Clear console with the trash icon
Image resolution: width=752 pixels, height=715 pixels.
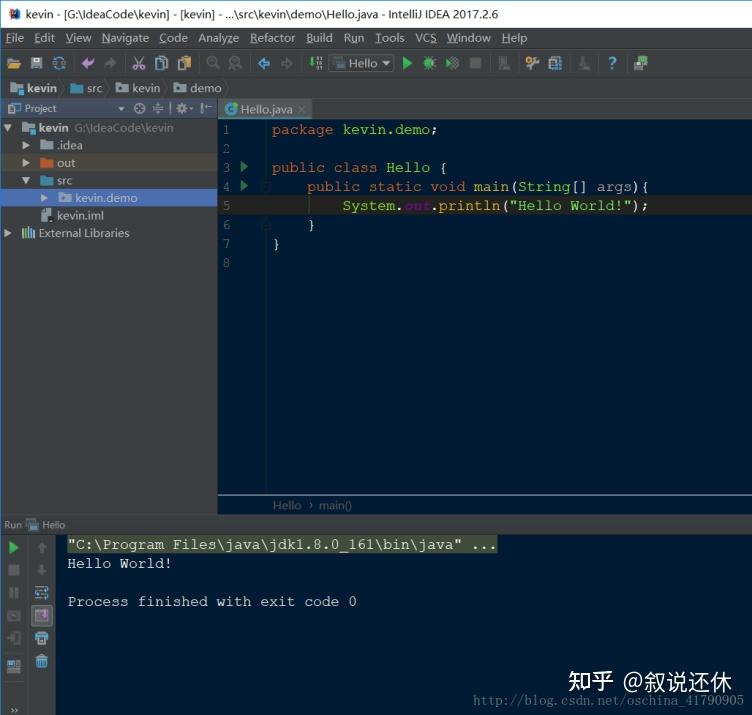tap(42, 661)
